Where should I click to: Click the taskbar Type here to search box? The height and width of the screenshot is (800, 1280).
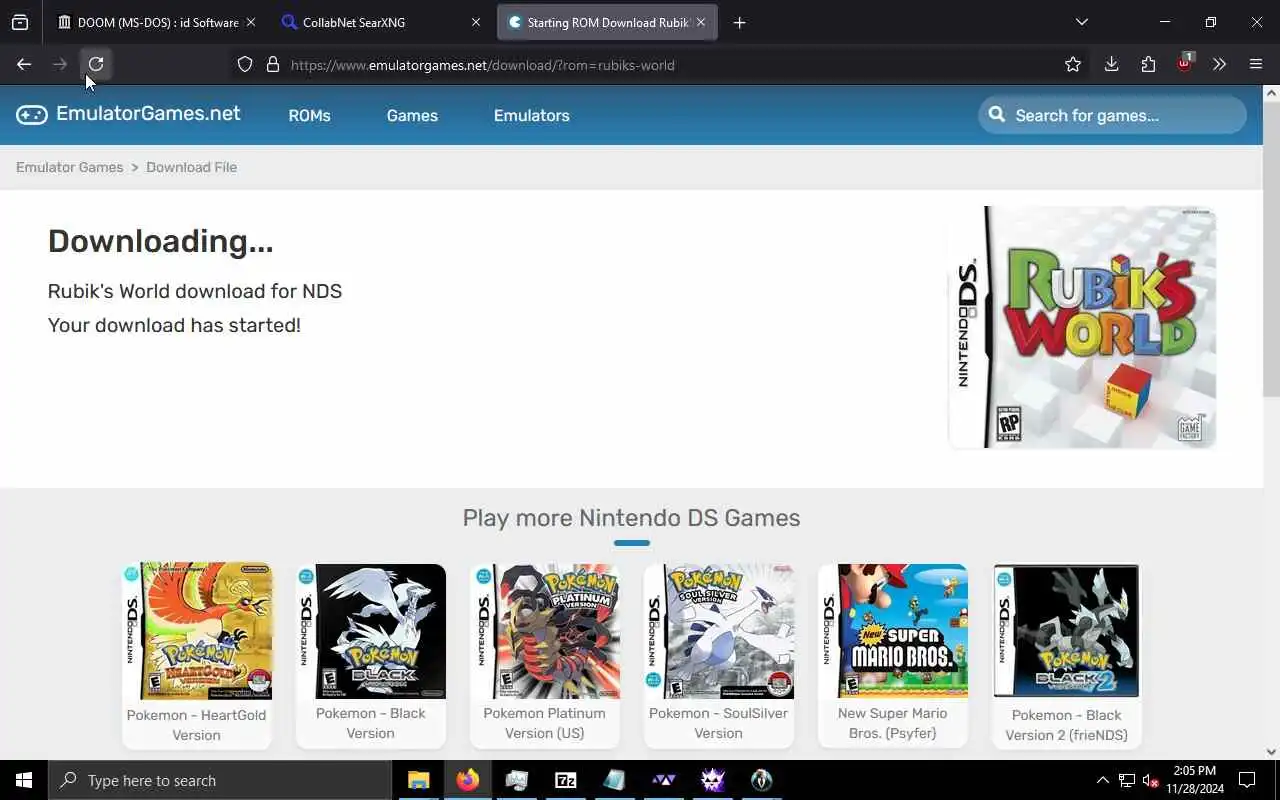pos(220,780)
